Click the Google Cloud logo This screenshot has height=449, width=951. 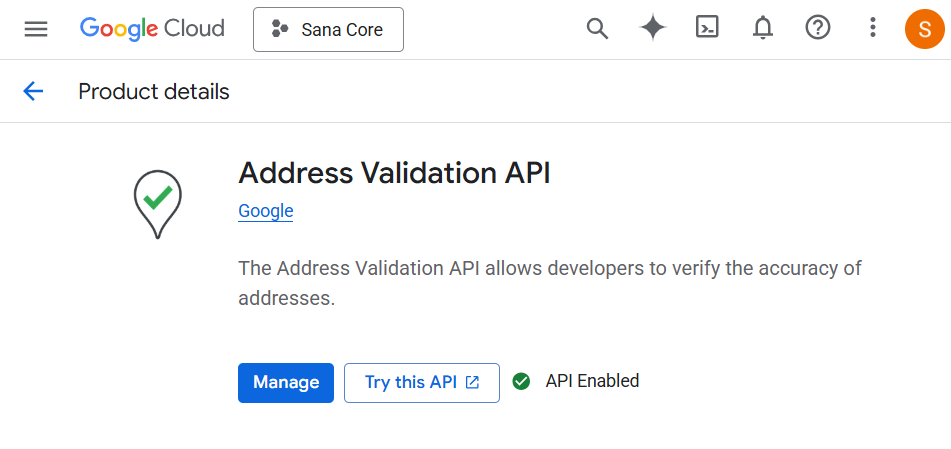152,29
